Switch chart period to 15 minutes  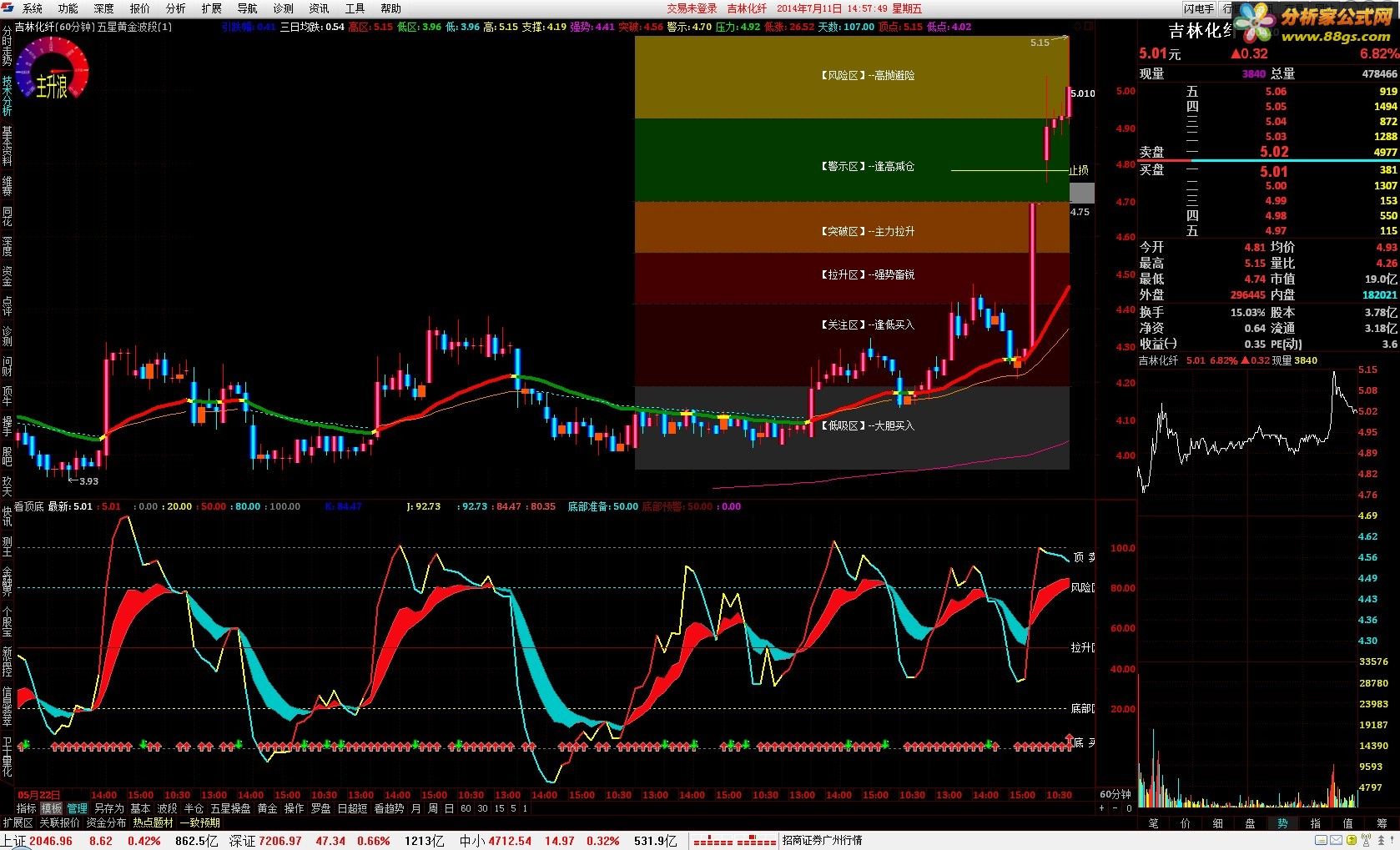(x=499, y=808)
